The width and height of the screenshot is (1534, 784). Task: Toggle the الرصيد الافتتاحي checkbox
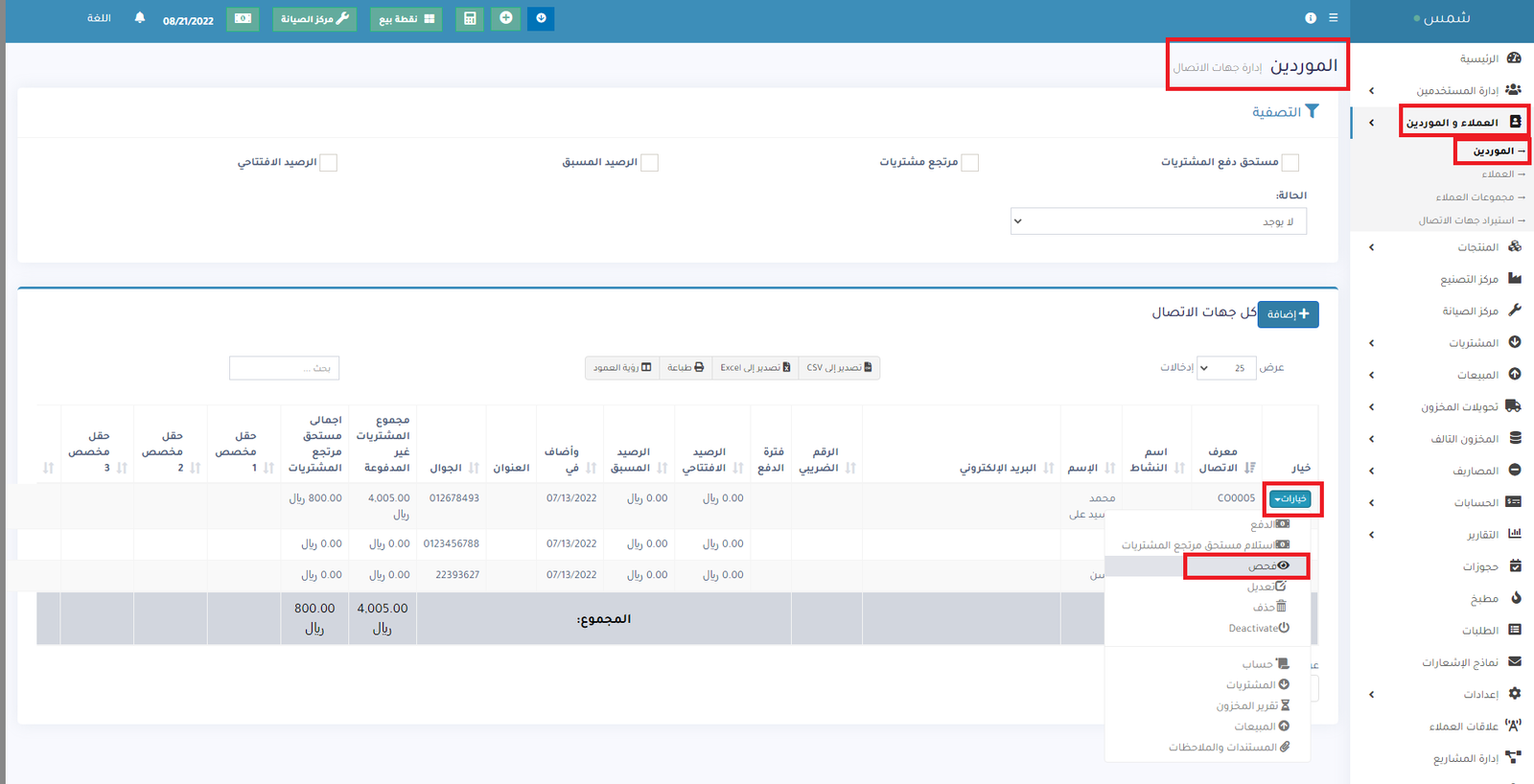(x=329, y=163)
